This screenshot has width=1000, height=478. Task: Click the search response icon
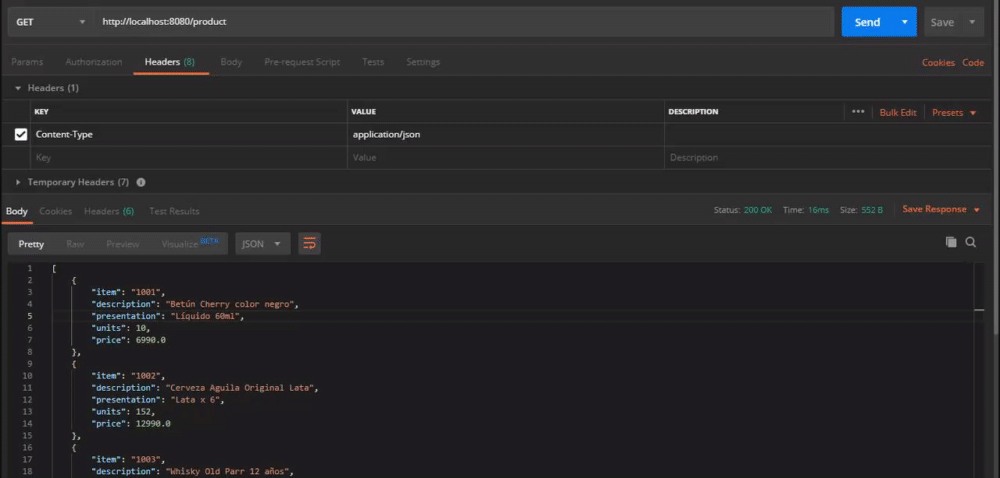971,242
